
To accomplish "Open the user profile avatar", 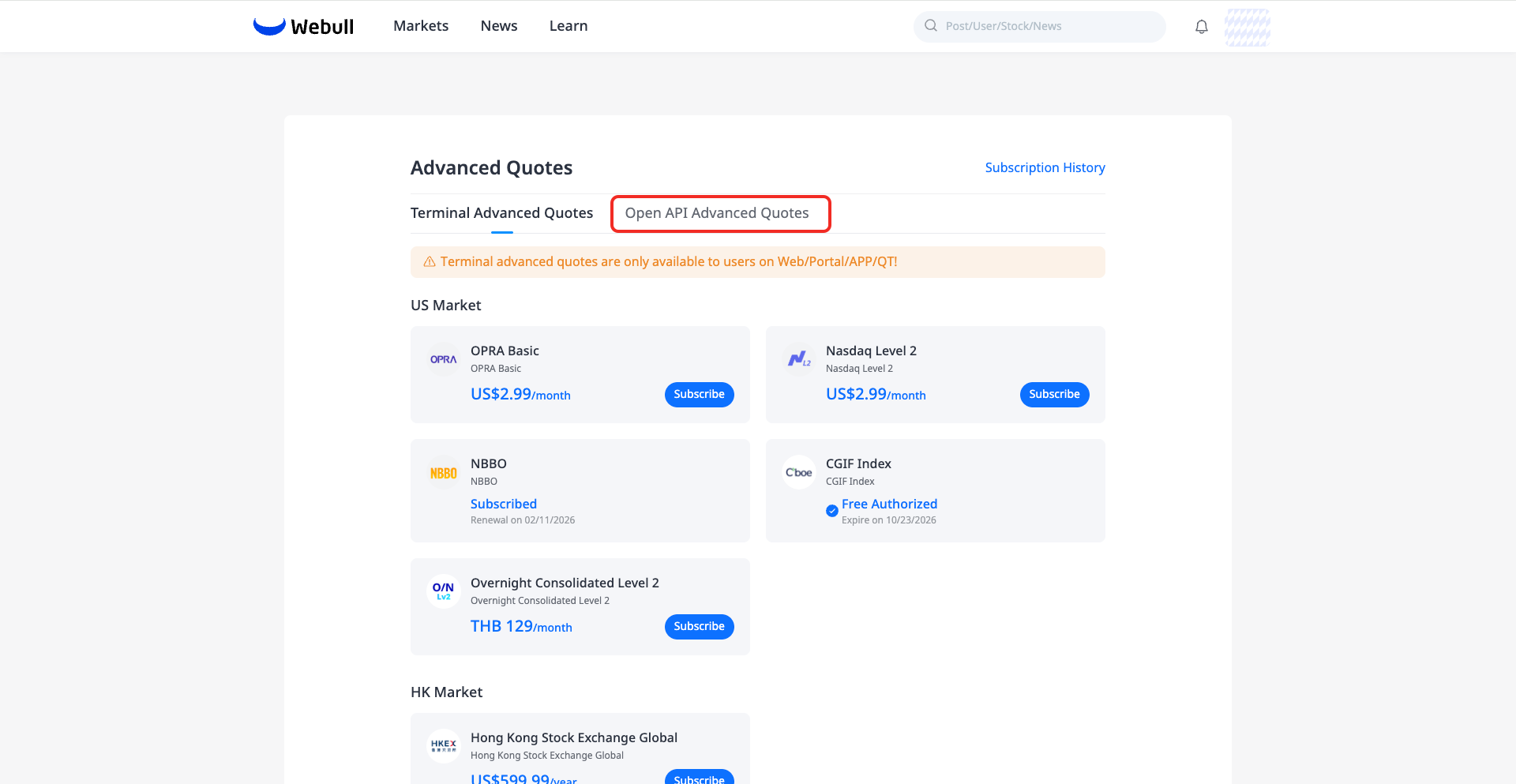I will pos(1247,27).
